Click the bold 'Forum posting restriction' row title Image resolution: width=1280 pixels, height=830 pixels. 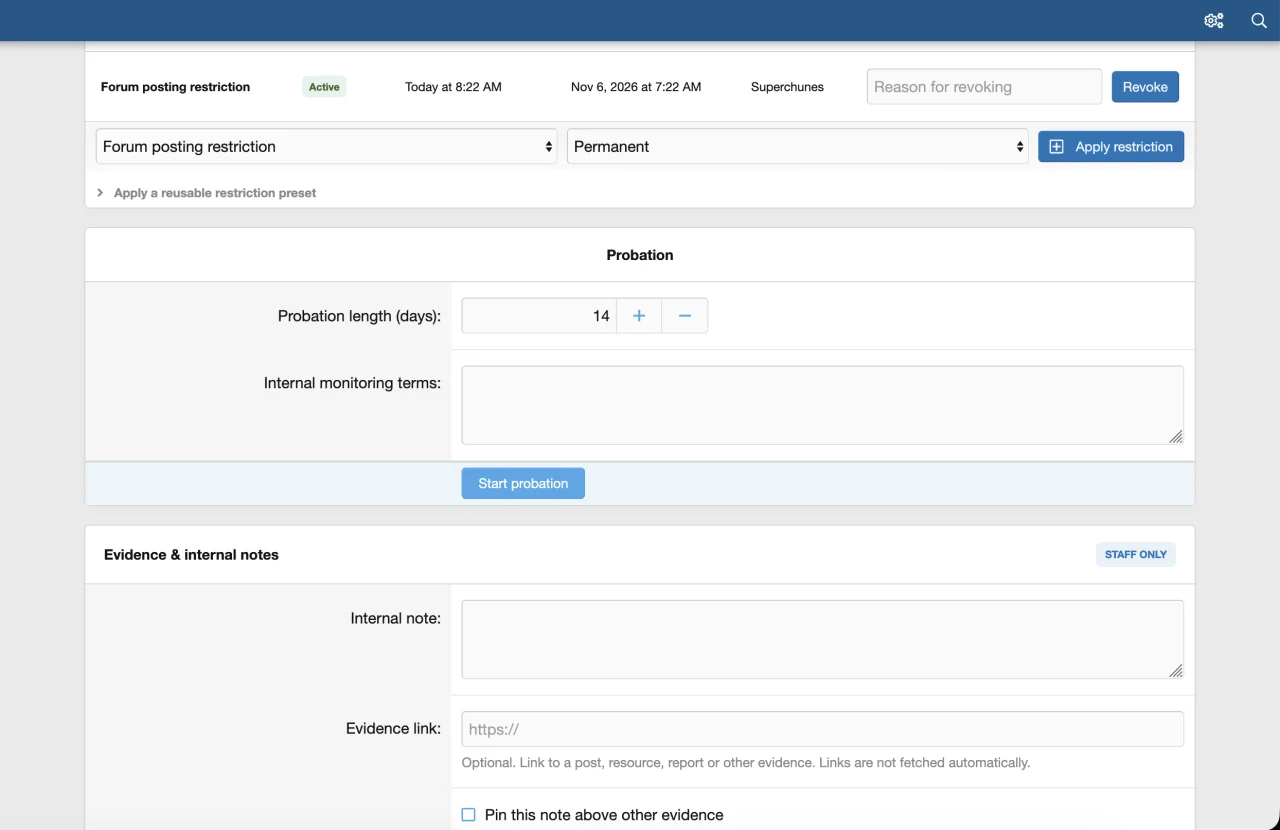175,87
